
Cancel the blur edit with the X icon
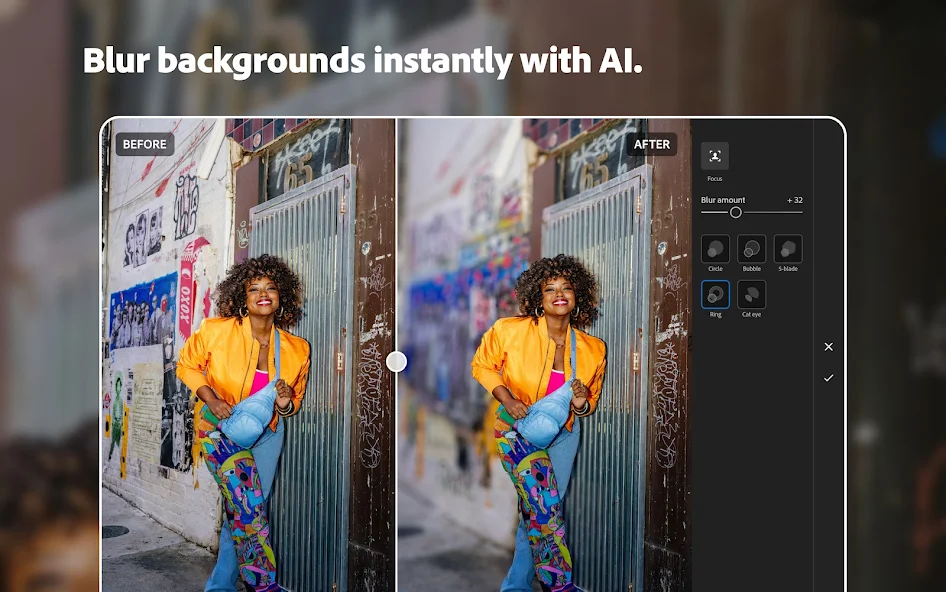pos(828,347)
